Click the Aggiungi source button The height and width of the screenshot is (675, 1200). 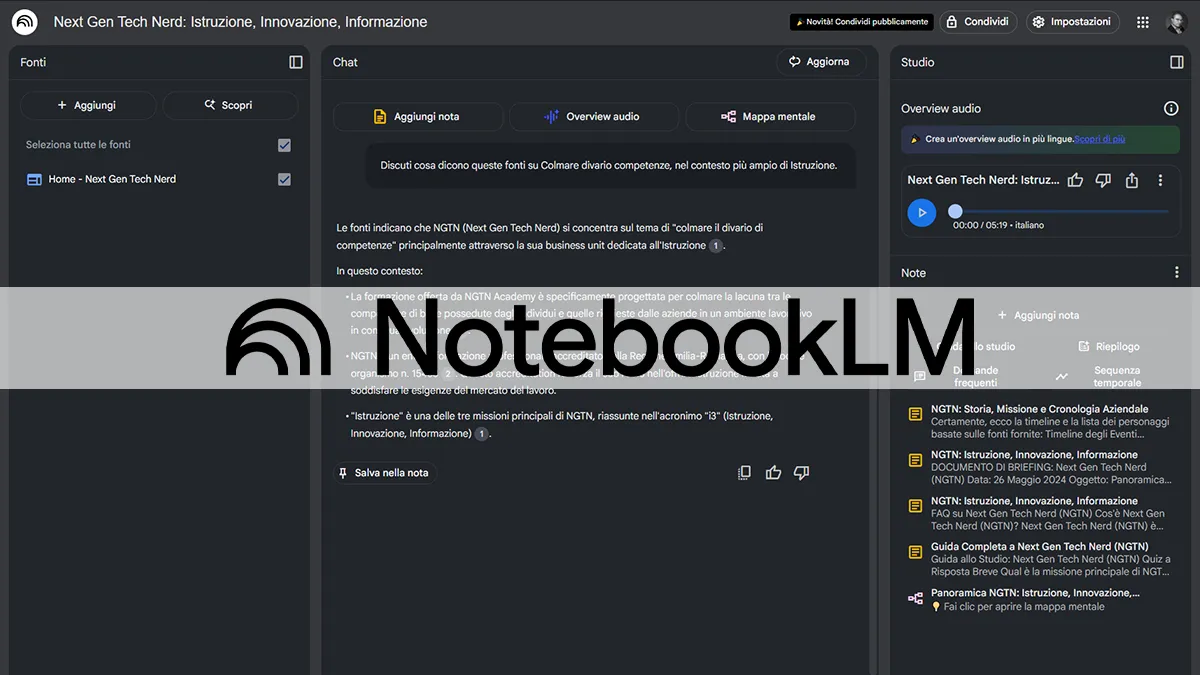88,105
